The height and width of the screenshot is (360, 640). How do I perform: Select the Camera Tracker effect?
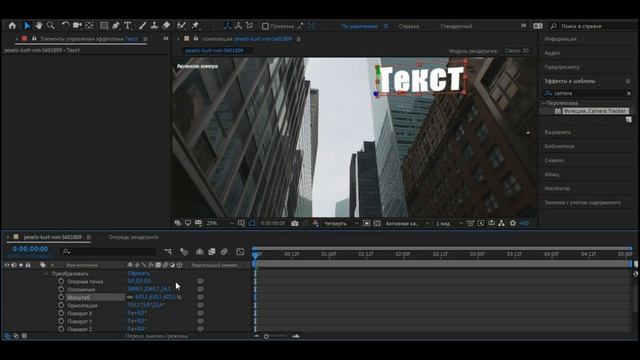pyautogui.click(x=595, y=111)
